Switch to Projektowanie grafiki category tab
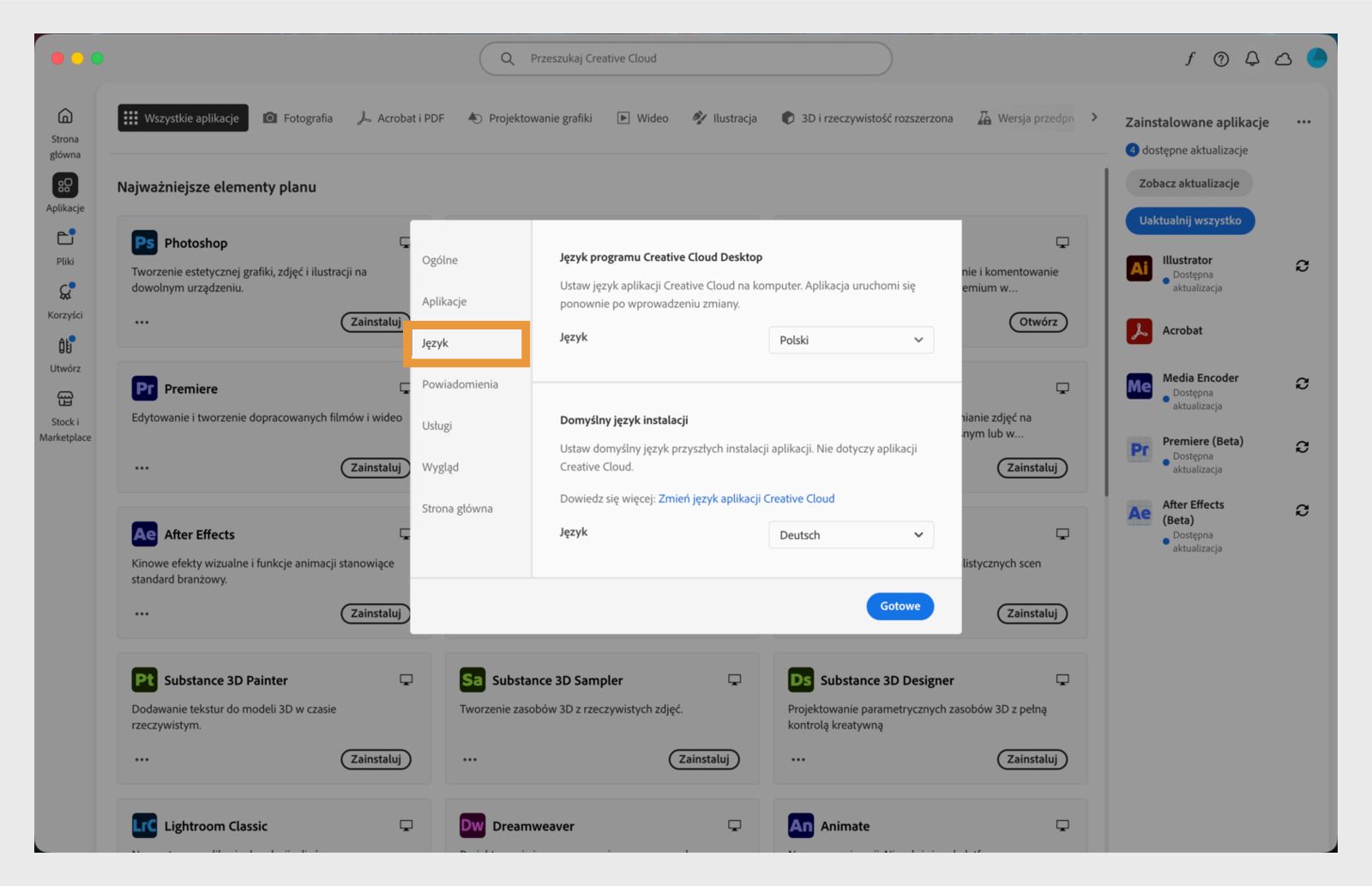 click(x=530, y=118)
